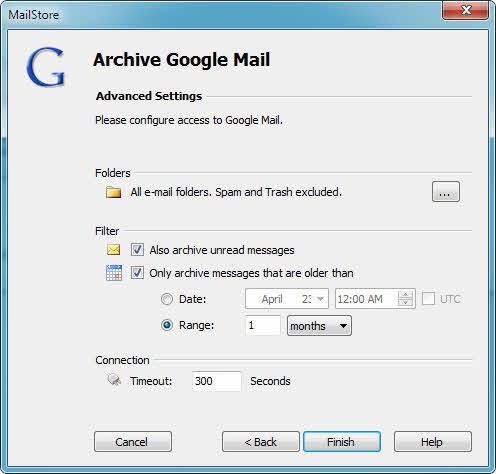Uncheck Also archive unread messages
The height and width of the screenshot is (474, 496).
137,250
